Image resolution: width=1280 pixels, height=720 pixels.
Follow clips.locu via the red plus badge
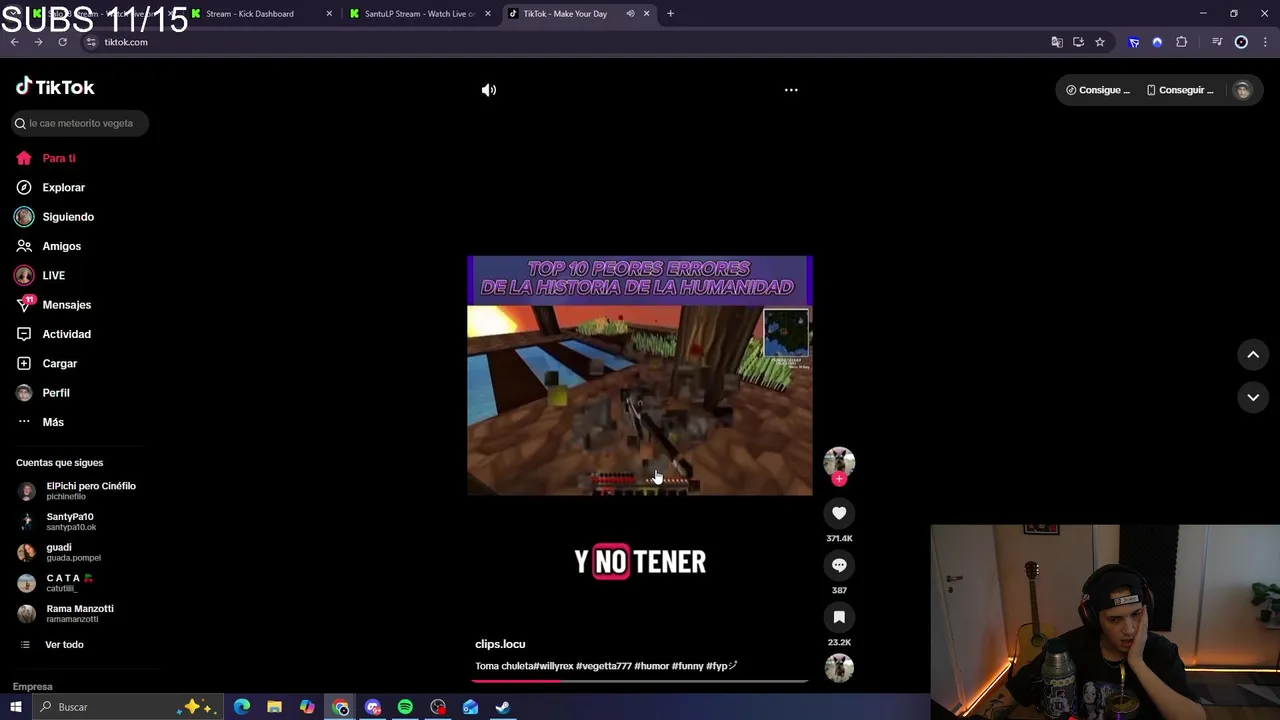coord(839,479)
